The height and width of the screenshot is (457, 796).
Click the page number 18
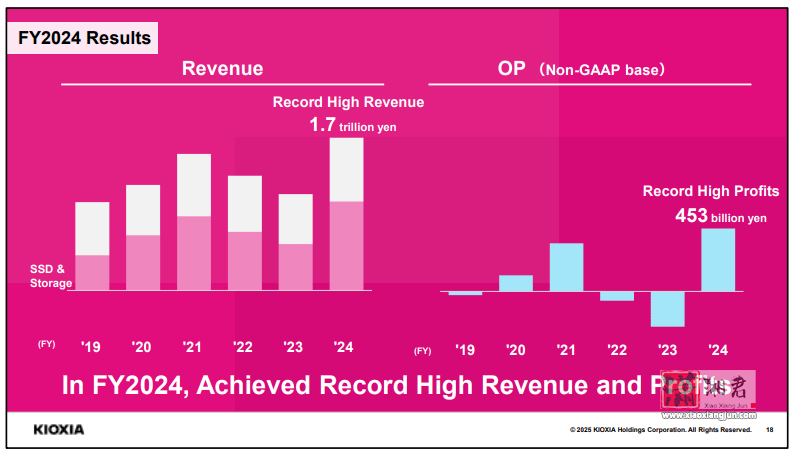point(769,430)
